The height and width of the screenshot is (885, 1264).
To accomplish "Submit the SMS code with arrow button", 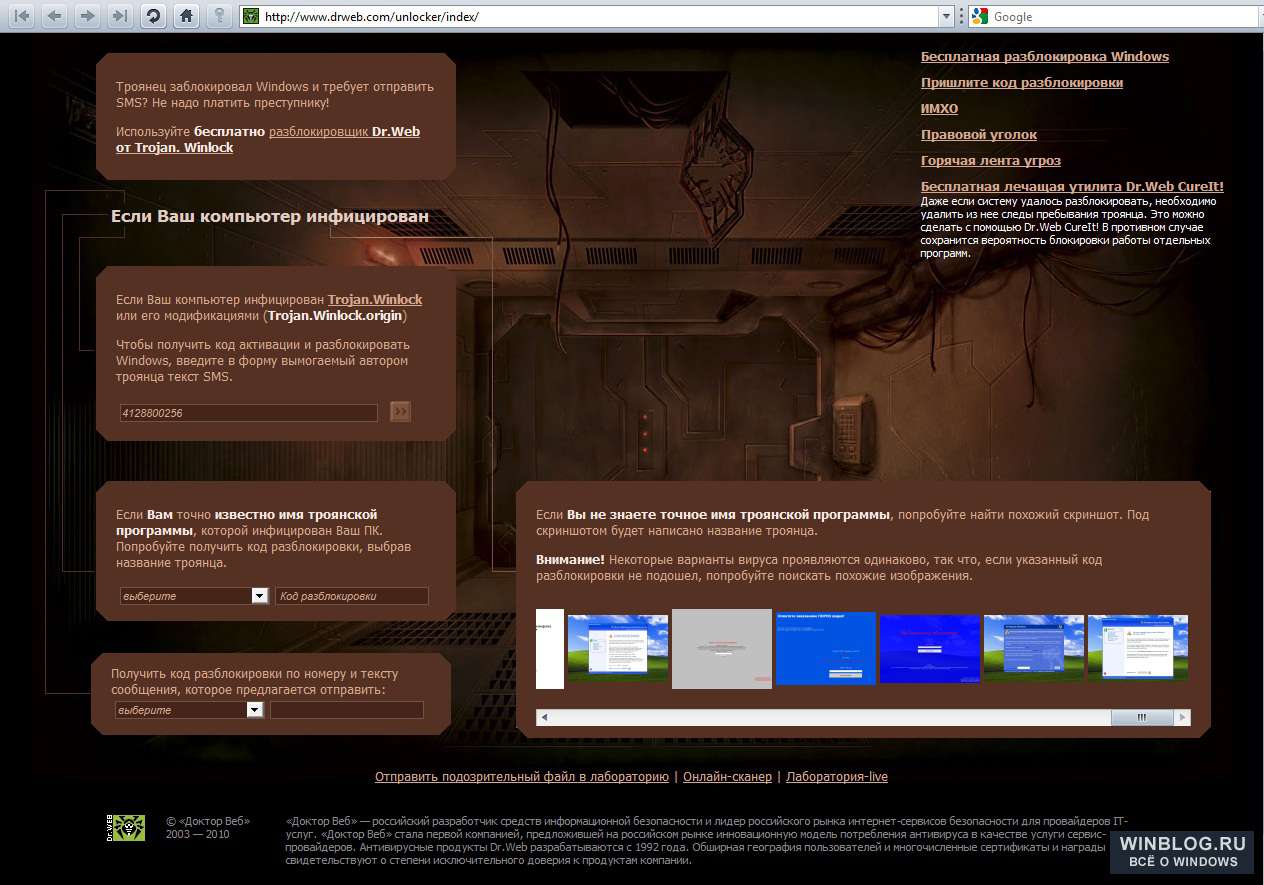I will 400,411.
